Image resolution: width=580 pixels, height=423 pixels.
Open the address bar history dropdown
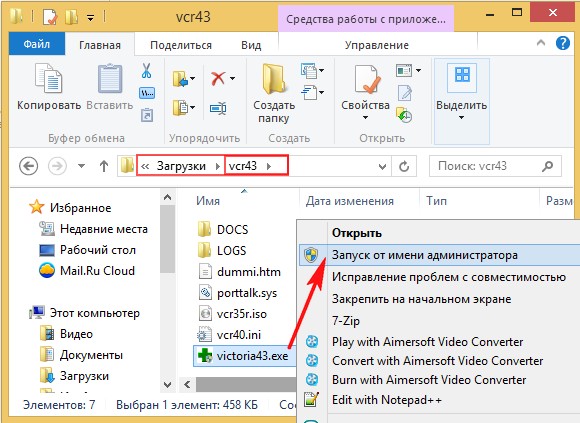click(x=382, y=167)
